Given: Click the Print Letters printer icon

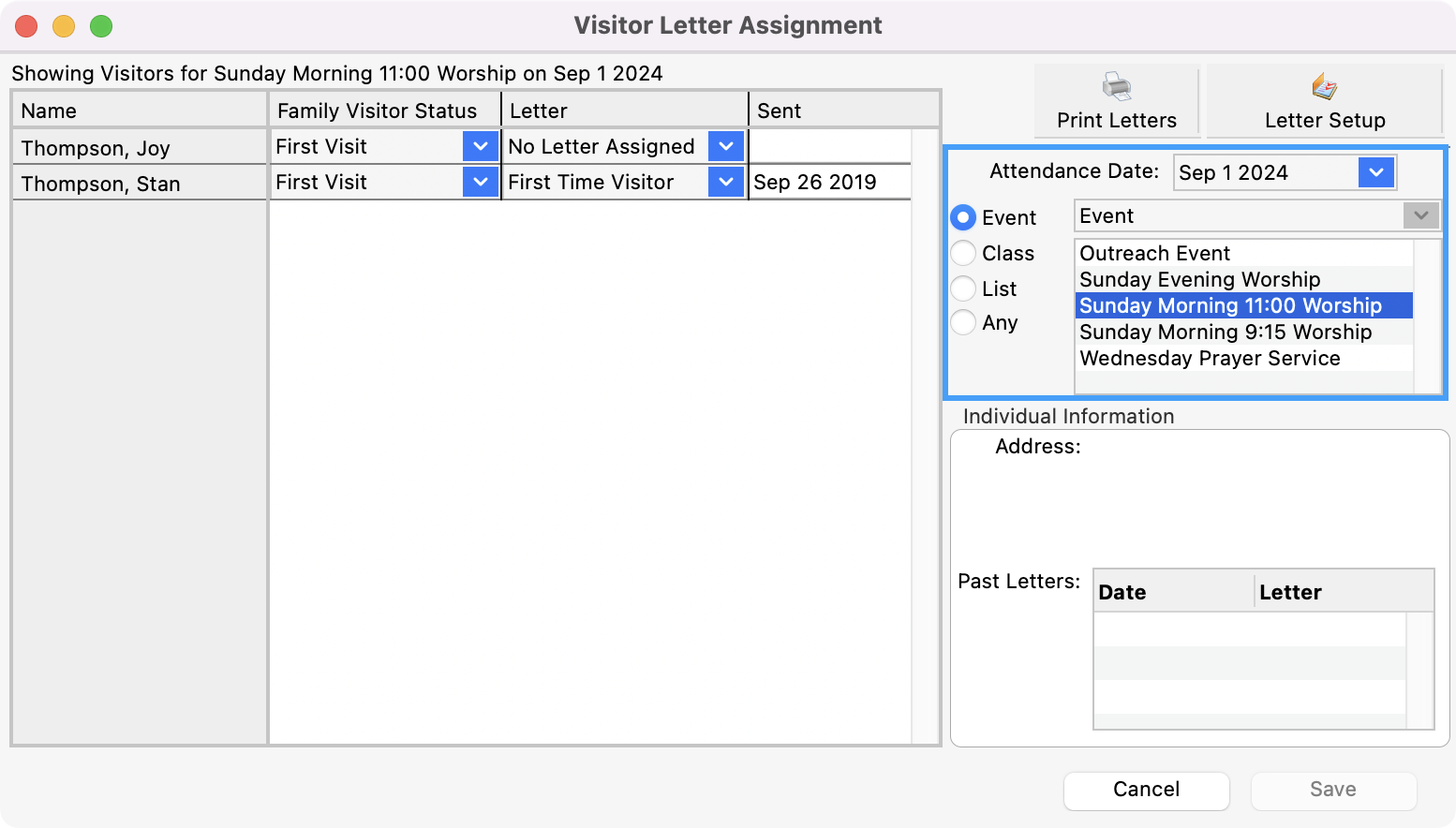Looking at the screenshot, I should [1116, 87].
